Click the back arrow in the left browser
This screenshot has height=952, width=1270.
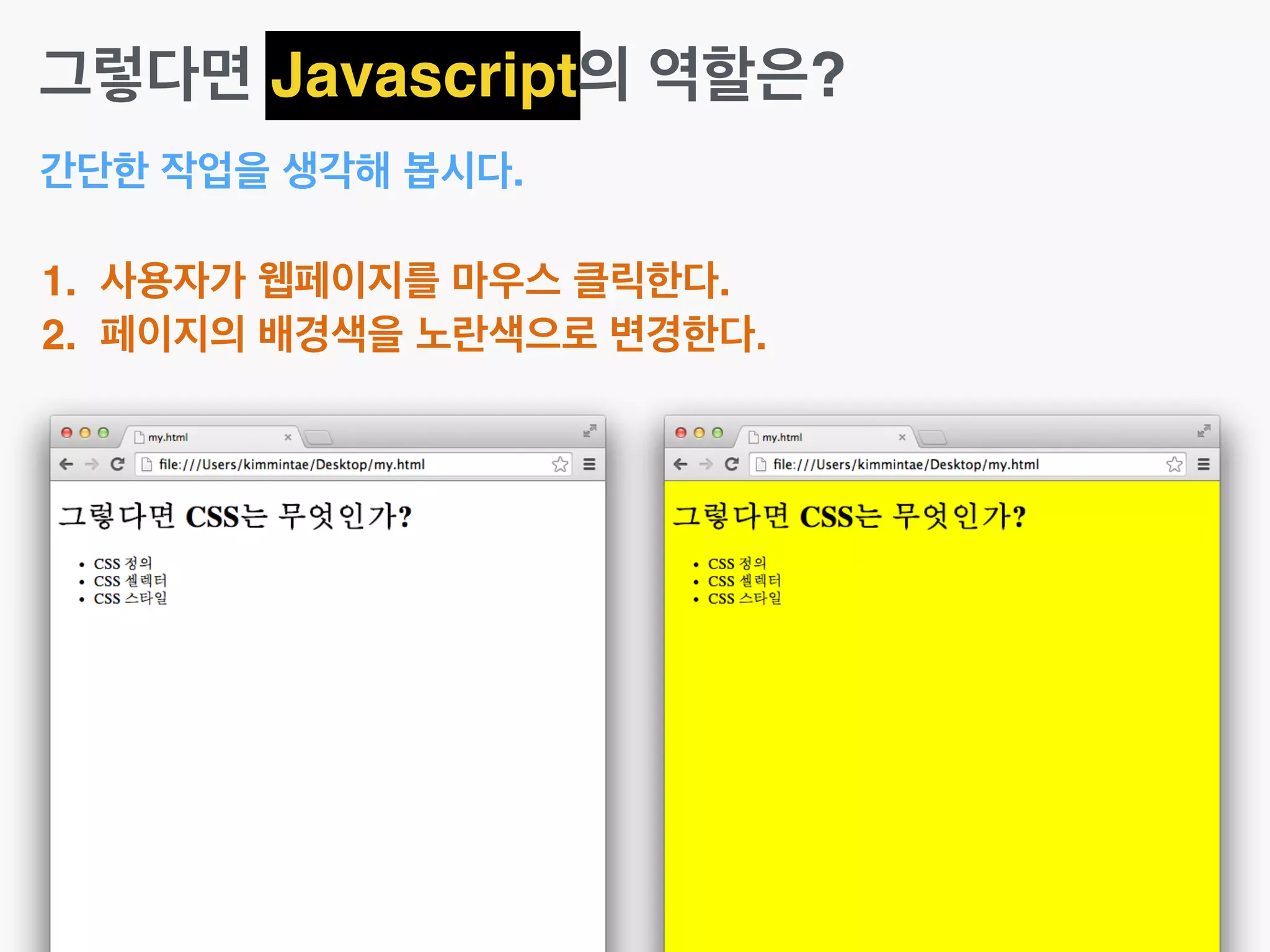[66, 464]
